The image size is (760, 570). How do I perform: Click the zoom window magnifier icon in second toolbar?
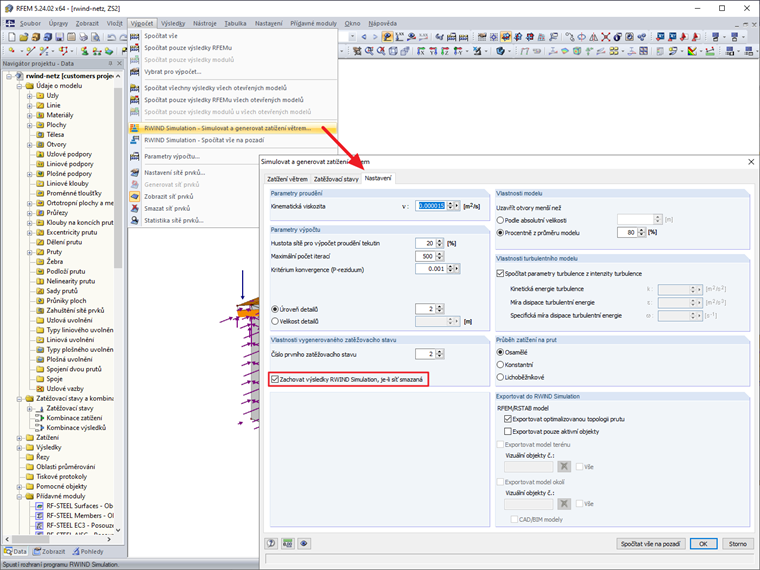[x=370, y=51]
